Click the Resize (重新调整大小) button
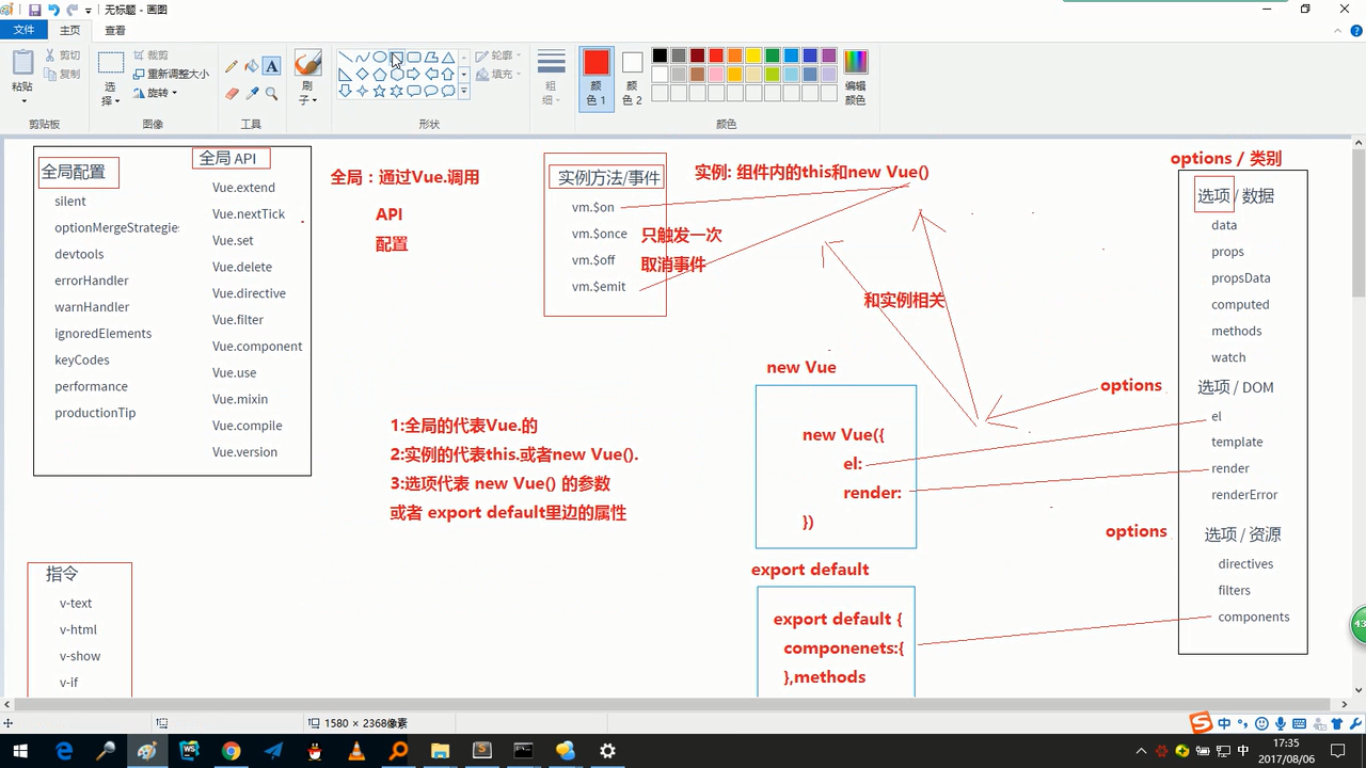The image size is (1366, 768). [171, 74]
